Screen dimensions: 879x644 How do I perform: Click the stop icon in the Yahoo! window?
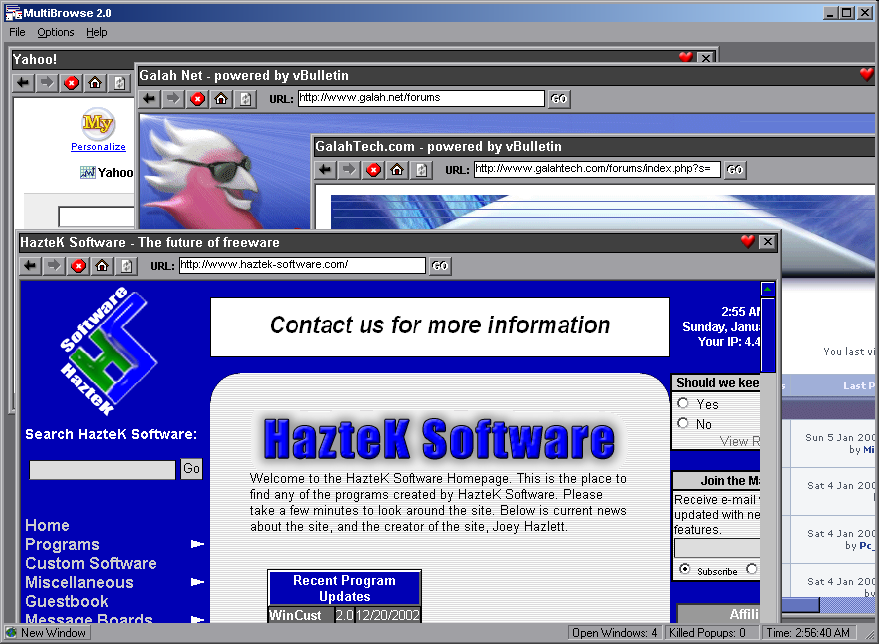[71, 83]
